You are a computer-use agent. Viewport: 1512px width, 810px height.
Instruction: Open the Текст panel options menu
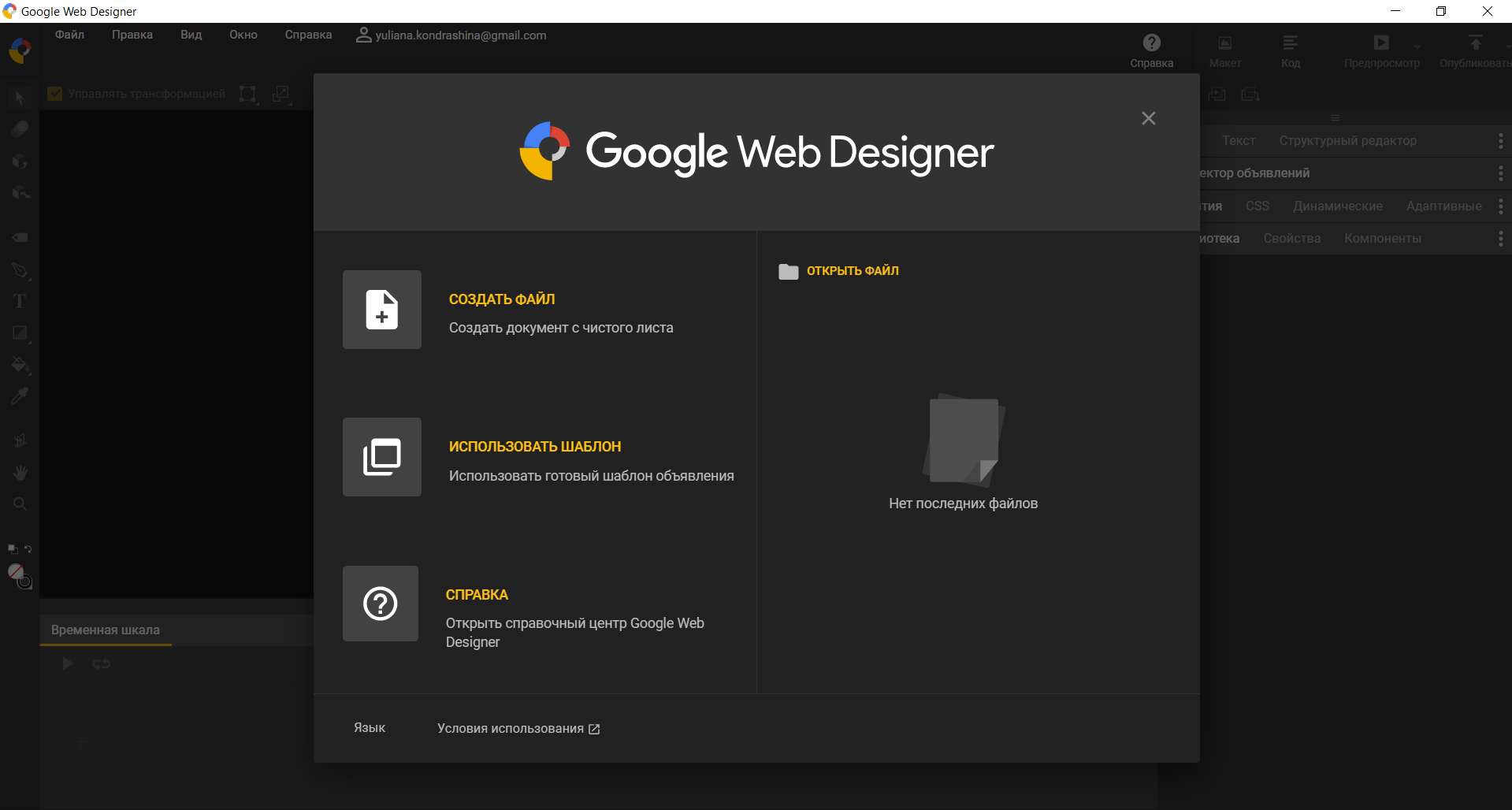coord(1500,141)
